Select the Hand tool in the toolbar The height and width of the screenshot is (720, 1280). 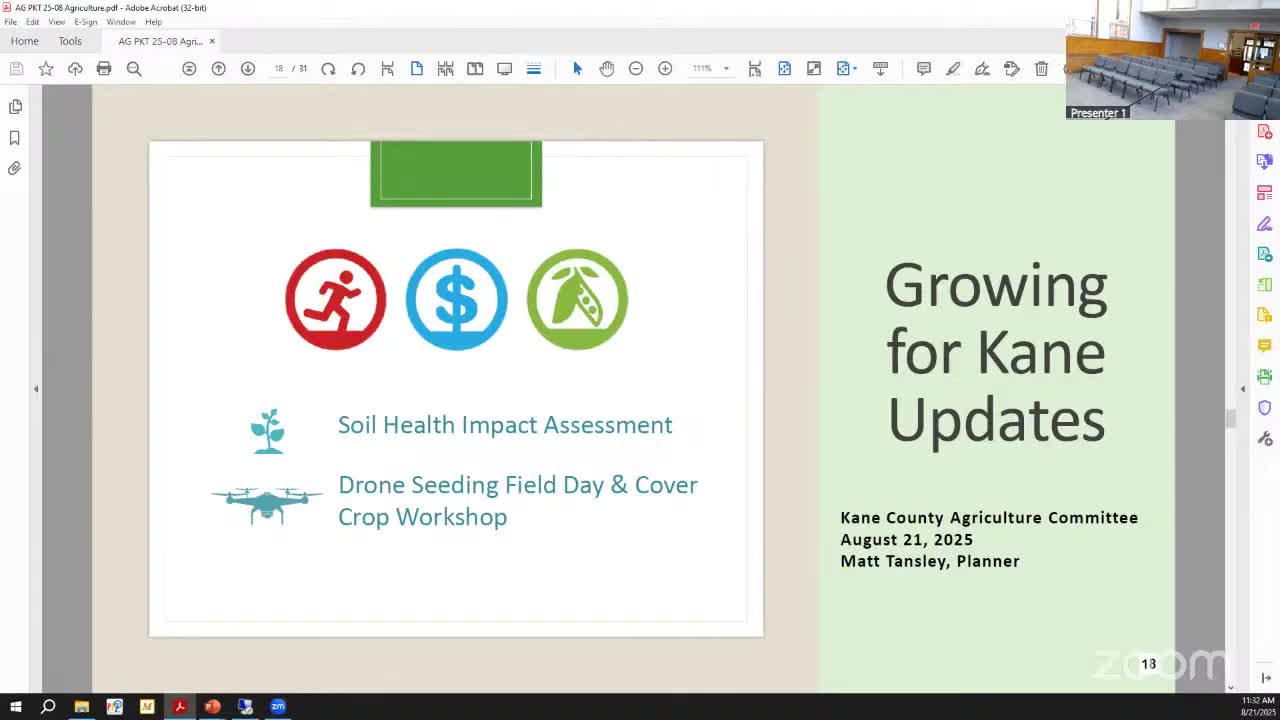pyautogui.click(x=607, y=68)
